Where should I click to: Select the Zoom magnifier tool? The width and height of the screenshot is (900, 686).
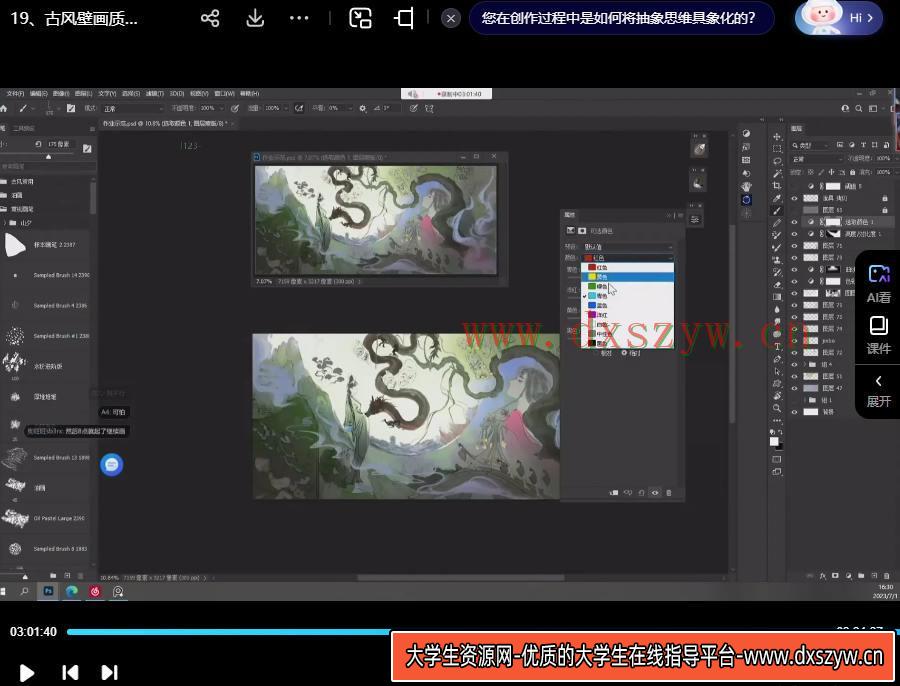[777, 408]
